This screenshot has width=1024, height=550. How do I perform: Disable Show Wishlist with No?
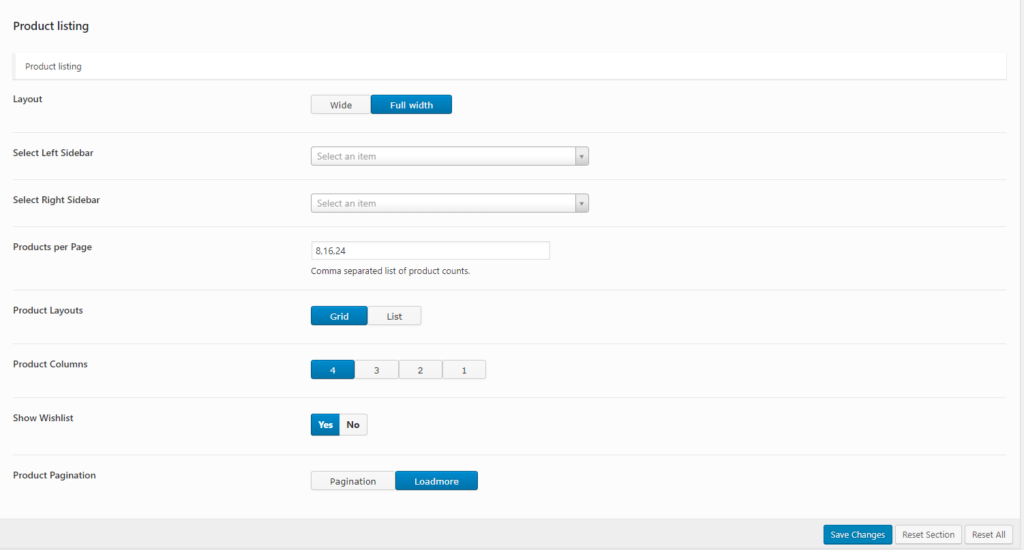[x=353, y=425]
